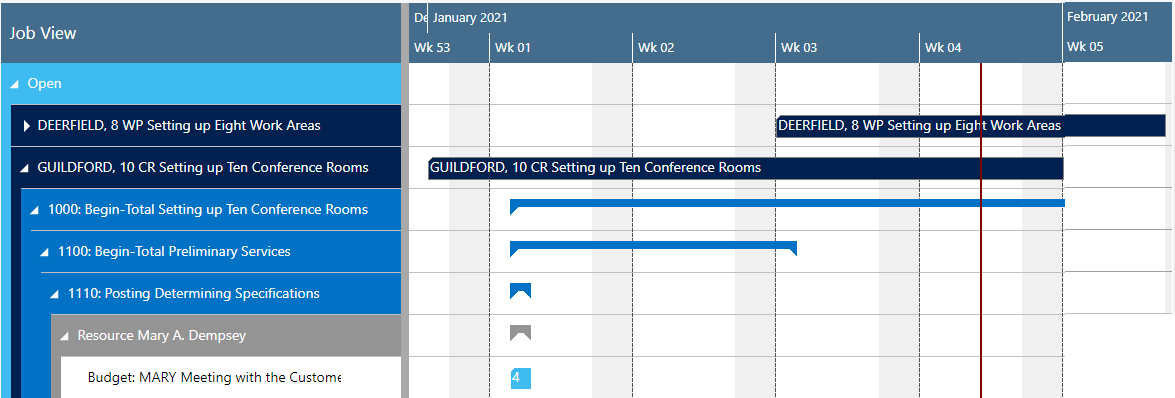
Task: Collapse 1100 Preliminary Services row
Action: click(x=43, y=252)
